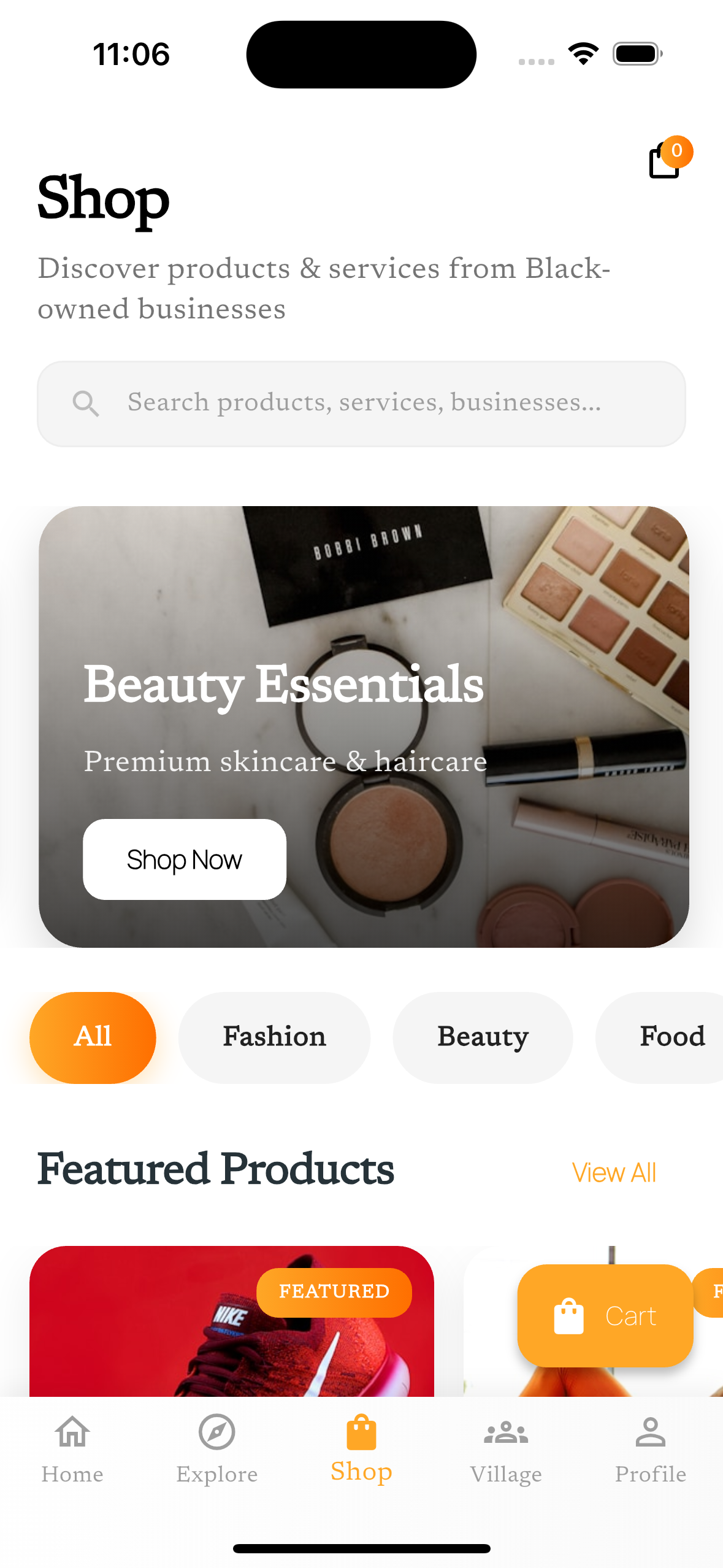Screen dimensions: 723x1568
Task: Tap the floating Cart button
Action: [605, 1315]
